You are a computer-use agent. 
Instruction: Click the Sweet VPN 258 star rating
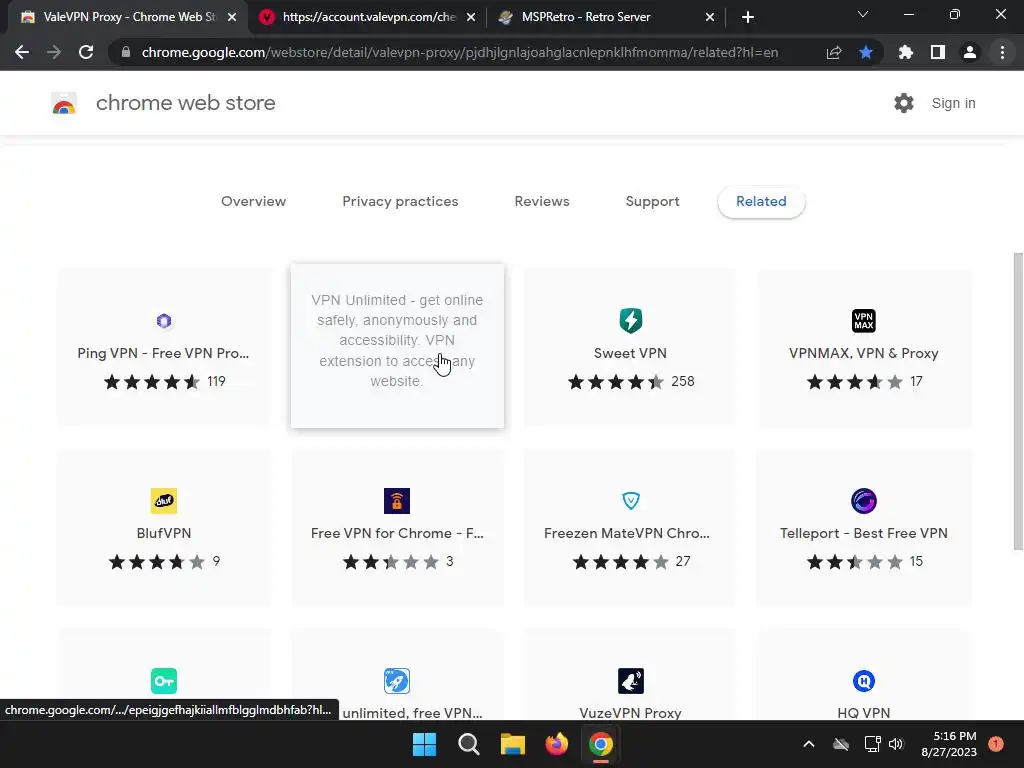click(x=631, y=381)
